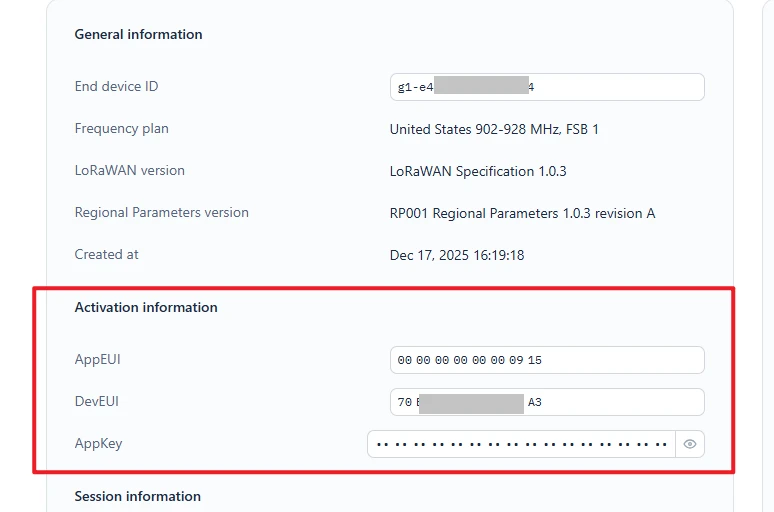Reveal the hidden AppKey with eye icon
Screen dimensions: 774x512
click(690, 444)
